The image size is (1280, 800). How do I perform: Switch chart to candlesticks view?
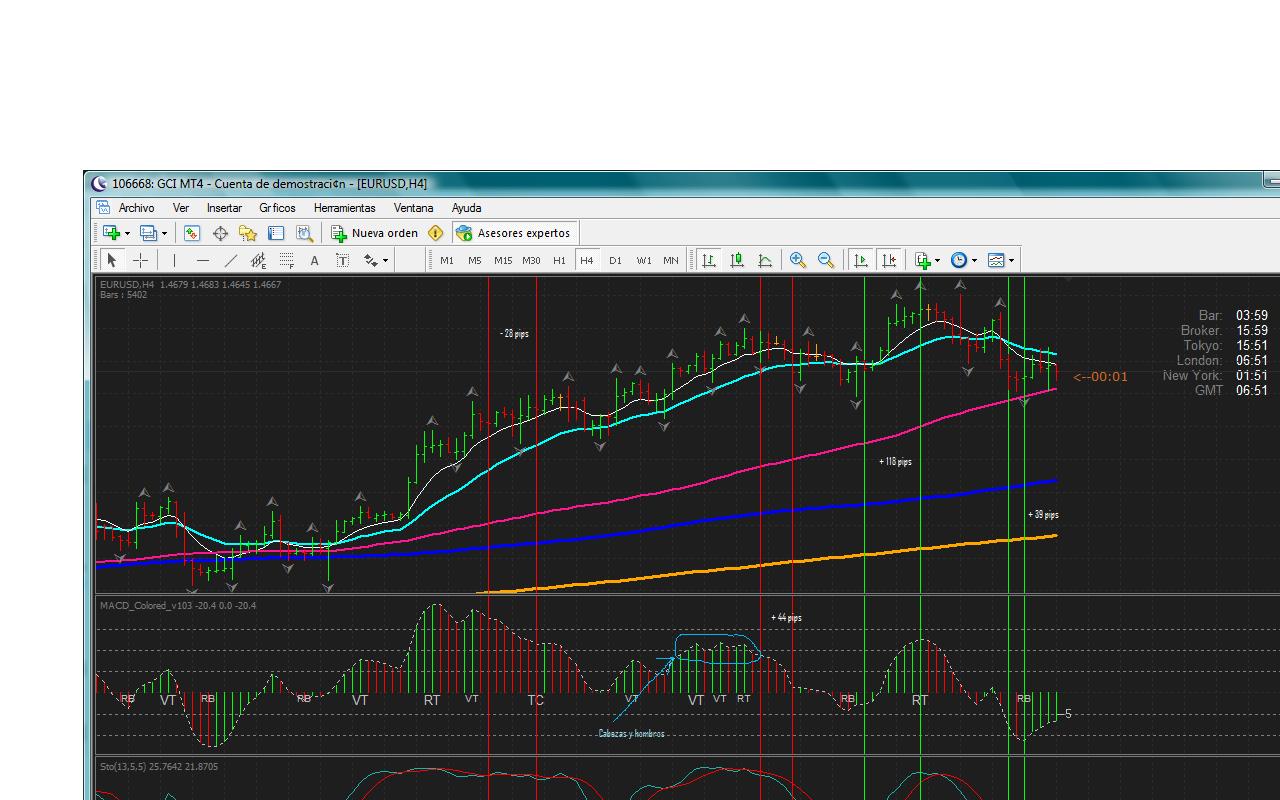(x=737, y=260)
